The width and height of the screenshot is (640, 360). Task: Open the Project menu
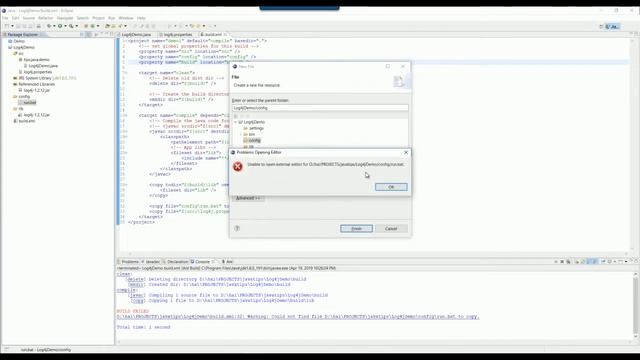point(98,18)
